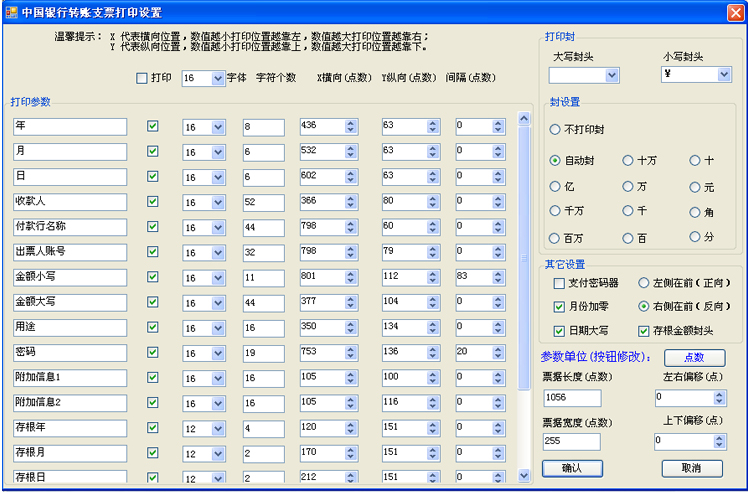
Task: Click the 取消 button
Action: pos(692,469)
